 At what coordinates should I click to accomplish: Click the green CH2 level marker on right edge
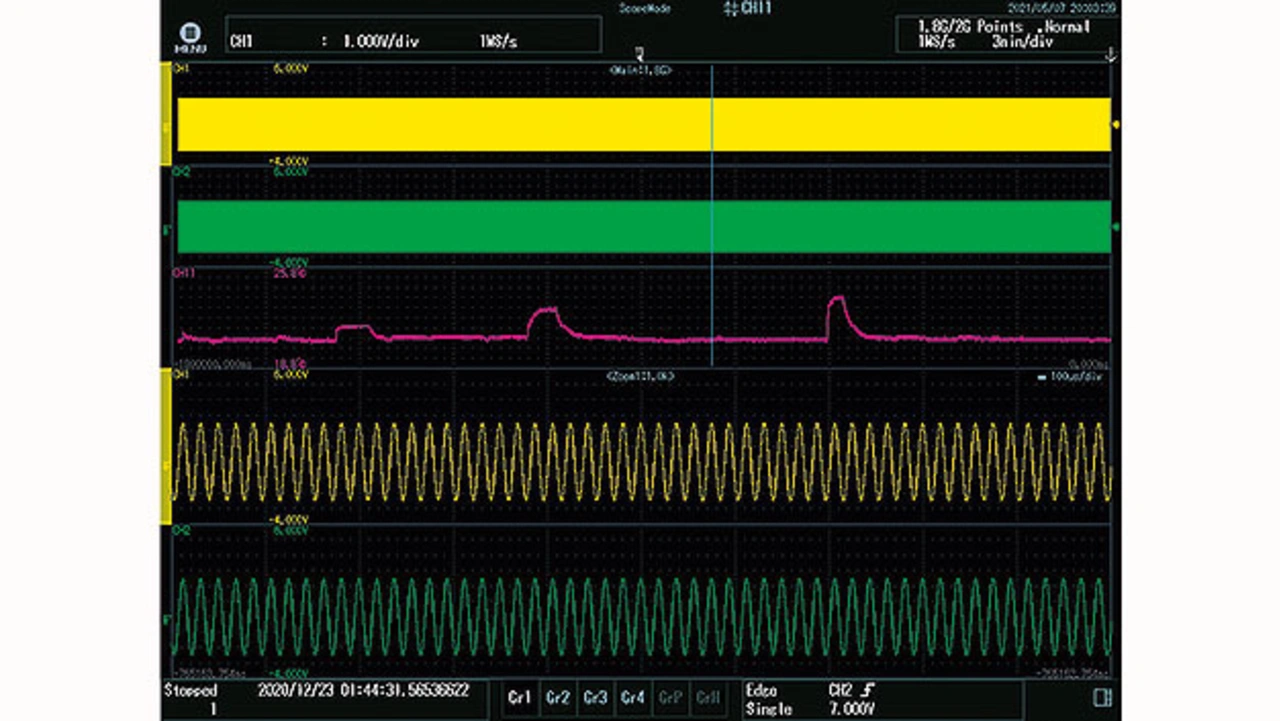click(1116, 227)
